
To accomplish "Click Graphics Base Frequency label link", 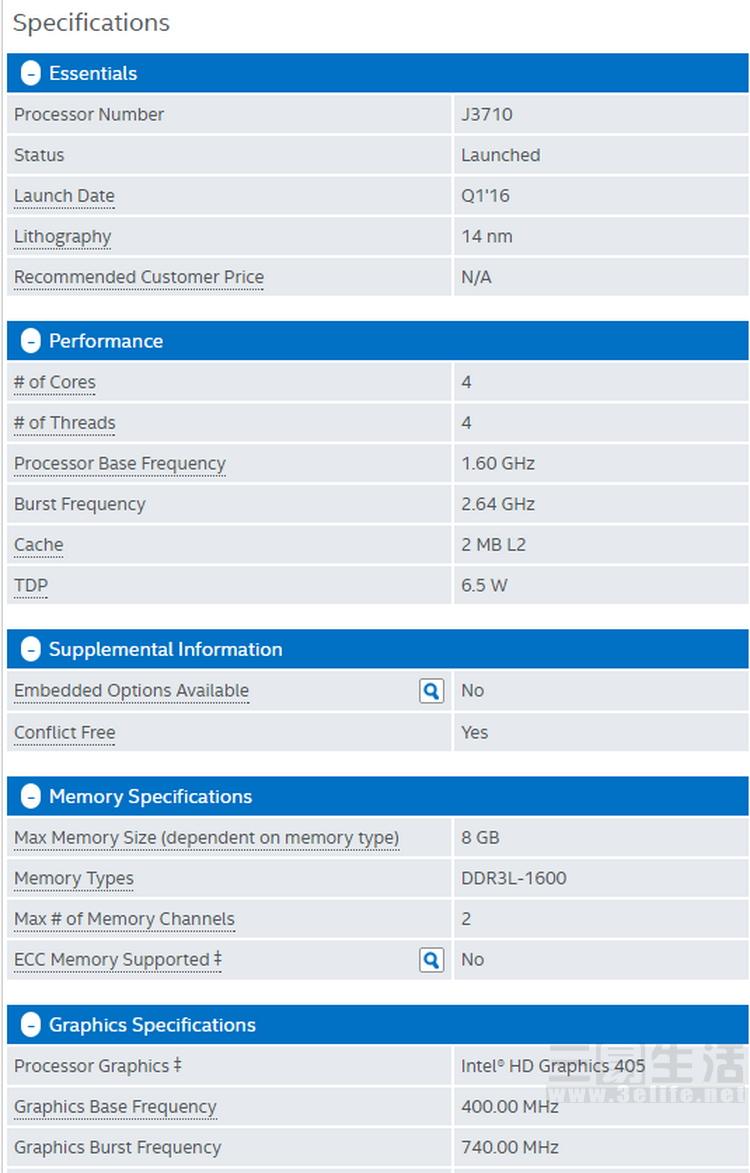I will click(x=115, y=1107).
